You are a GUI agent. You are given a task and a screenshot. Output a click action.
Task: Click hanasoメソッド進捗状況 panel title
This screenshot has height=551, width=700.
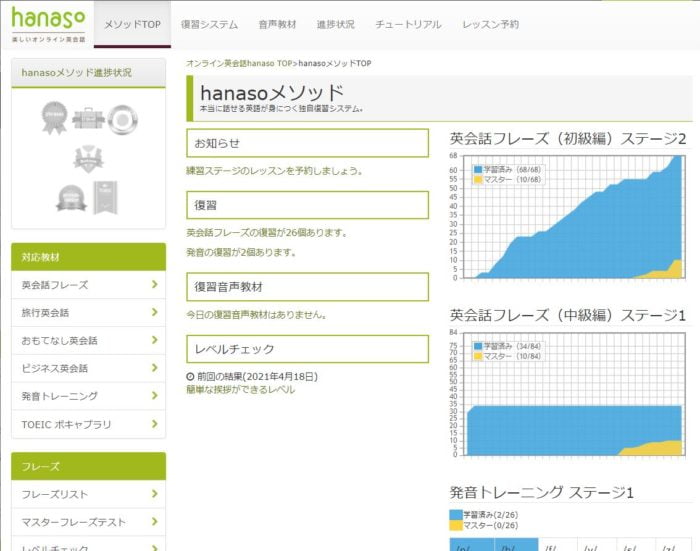coord(76,72)
